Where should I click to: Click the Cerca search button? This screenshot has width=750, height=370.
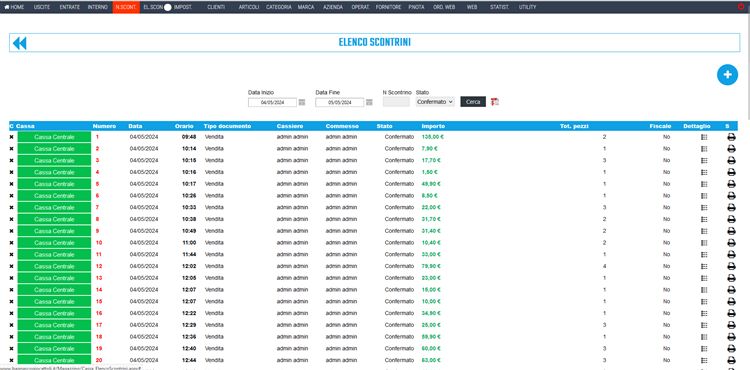[x=473, y=102]
